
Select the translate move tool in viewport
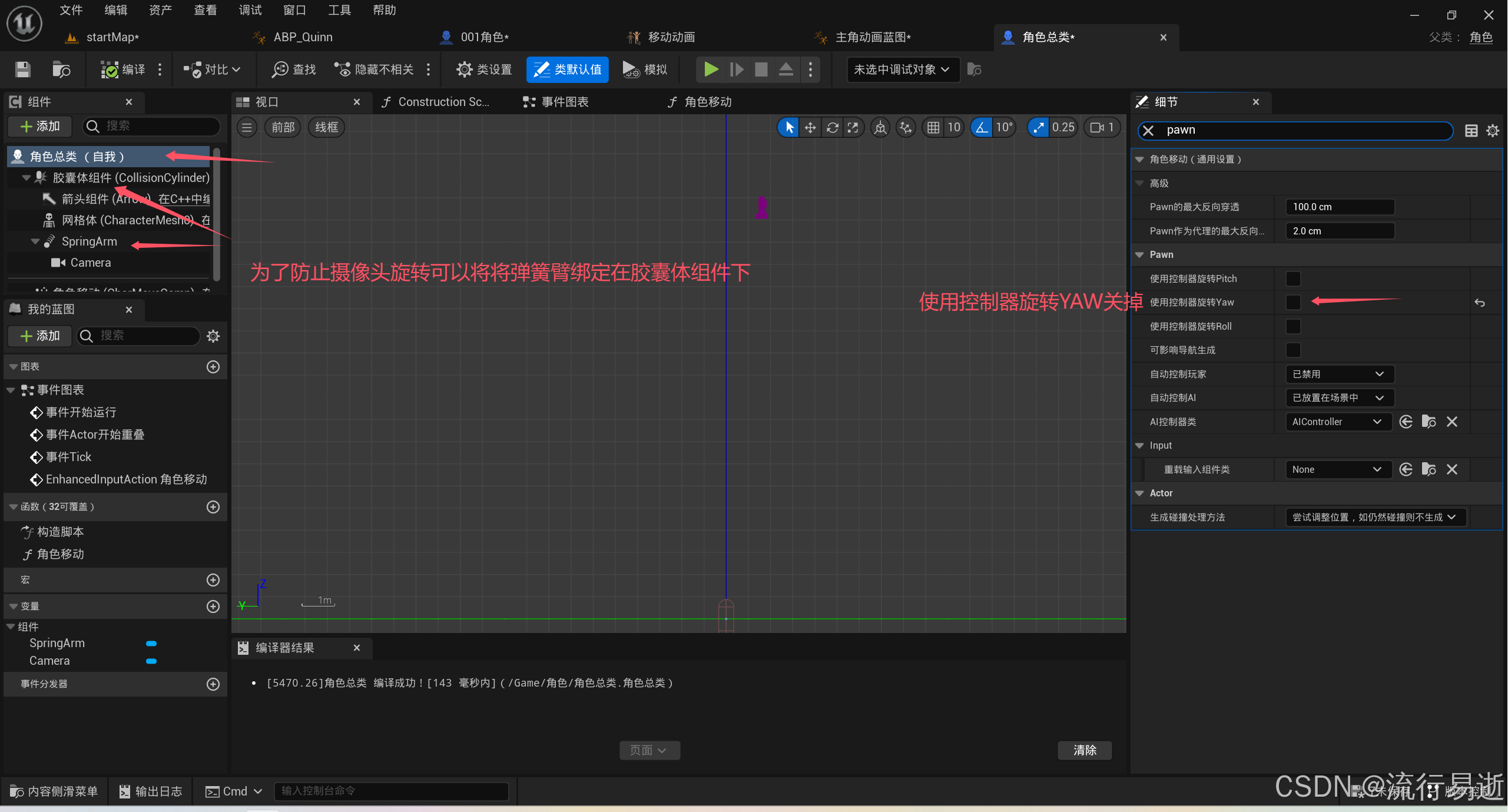tap(810, 127)
